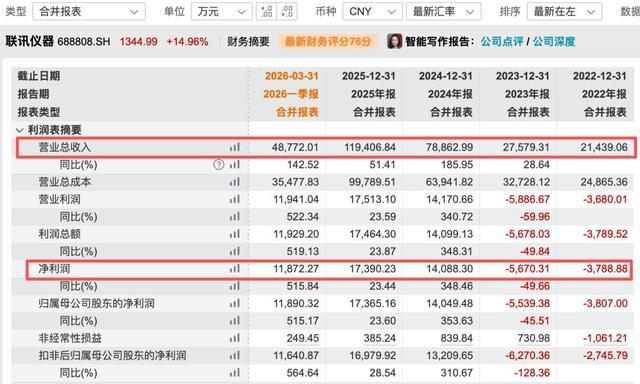Open chart icon for 营业利润 同比(%) row

click(235, 216)
